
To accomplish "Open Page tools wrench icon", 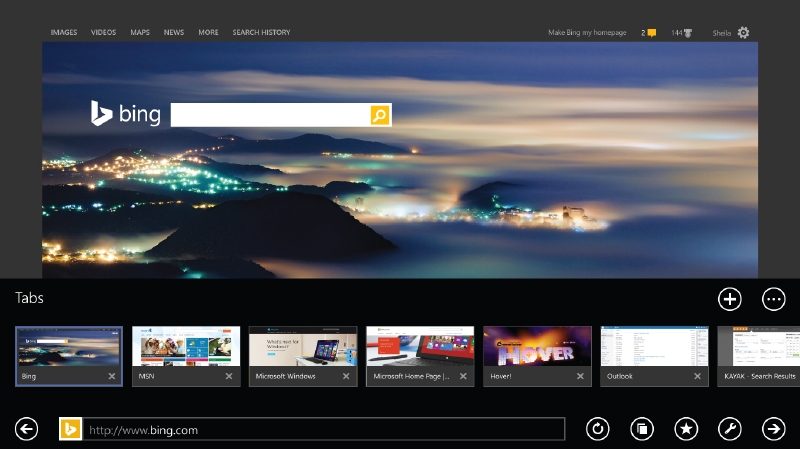I will [730, 429].
